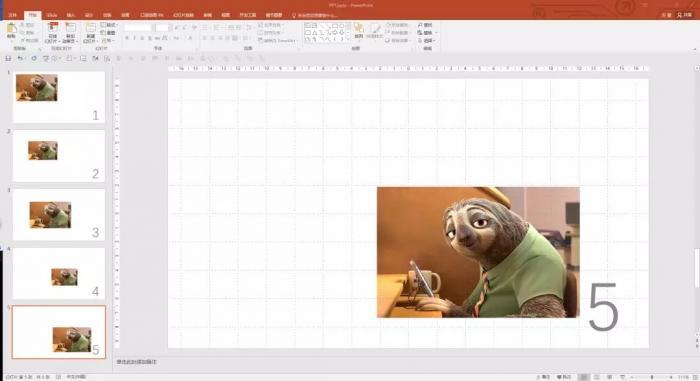
Task: Click the zoom slider in status bar
Action: (652, 377)
